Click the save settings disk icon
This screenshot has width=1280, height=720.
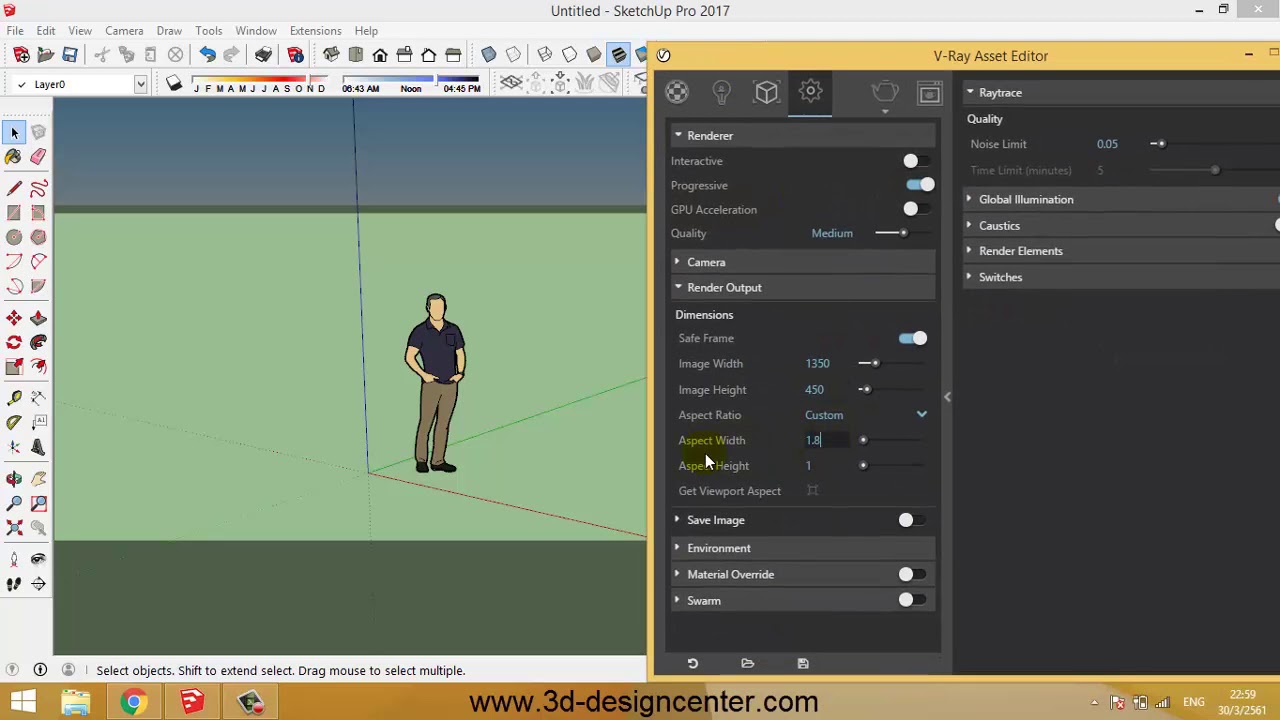(803, 663)
